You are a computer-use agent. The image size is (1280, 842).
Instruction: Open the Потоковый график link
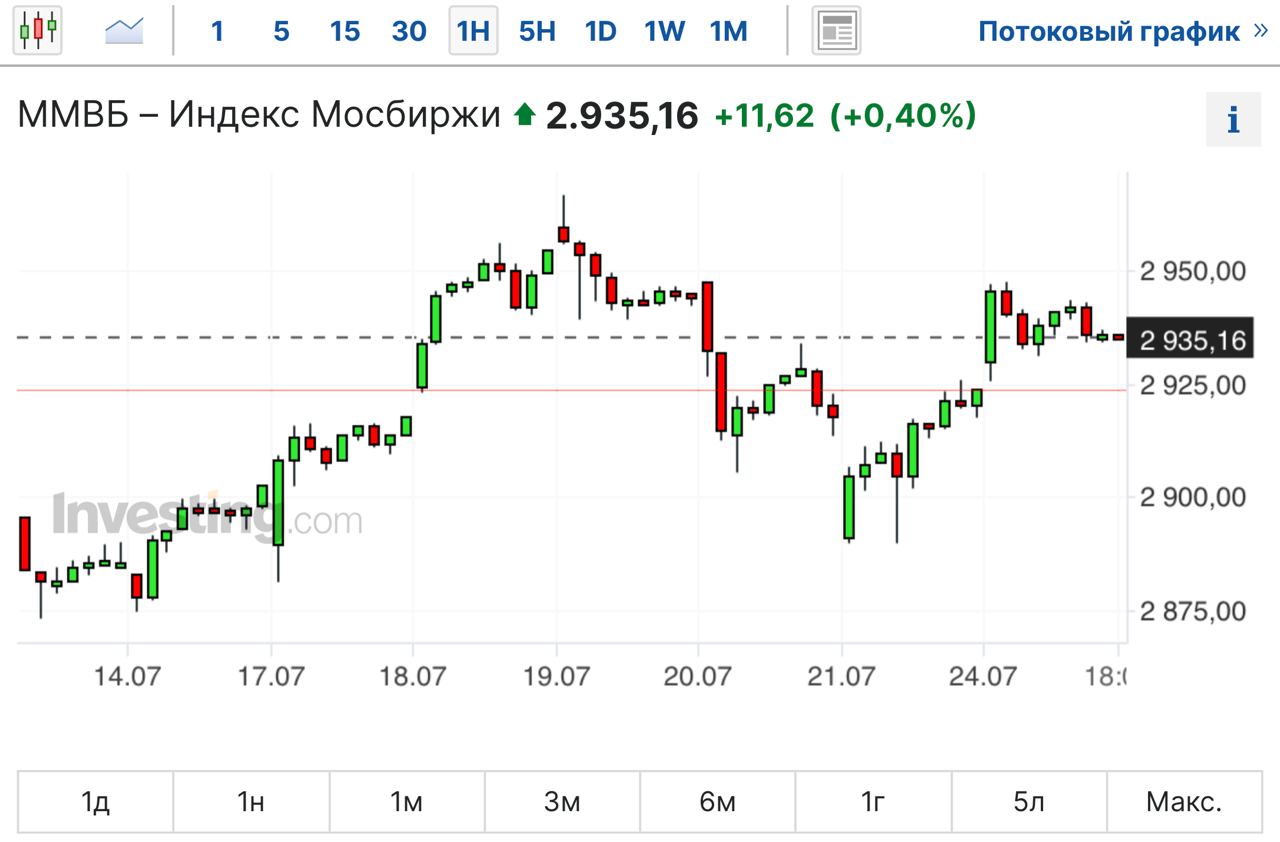(1108, 31)
